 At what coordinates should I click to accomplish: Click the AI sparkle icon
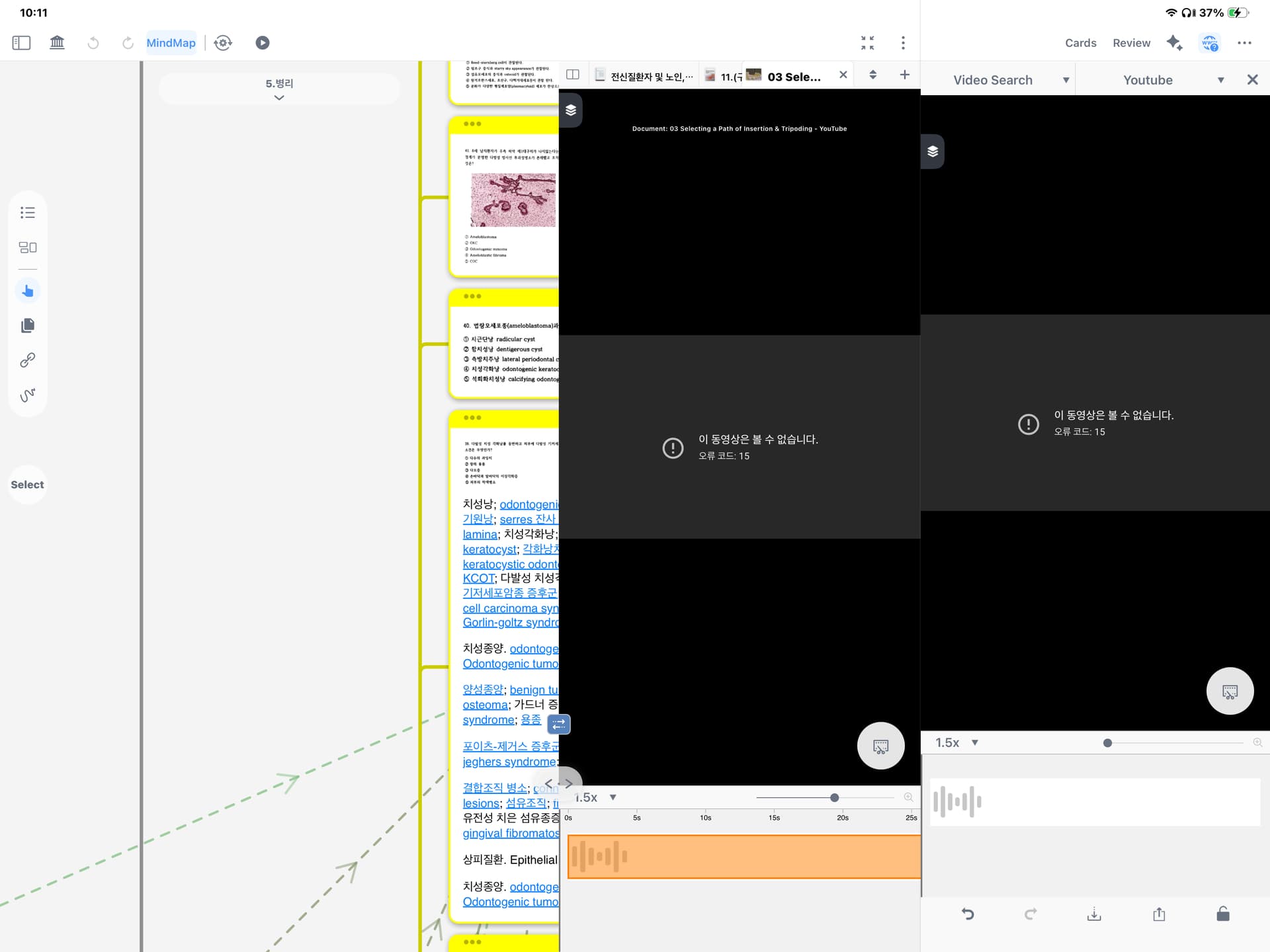[1174, 43]
